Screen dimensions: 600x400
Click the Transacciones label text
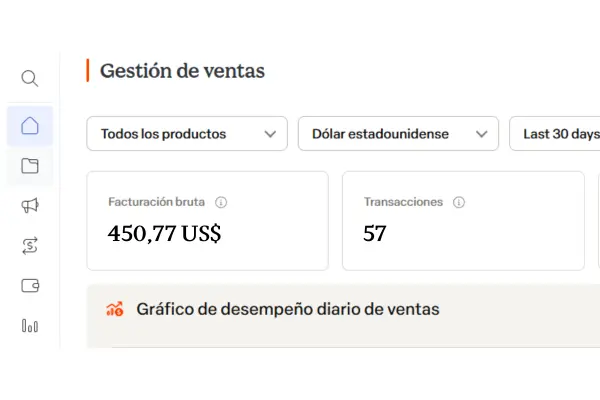coord(403,202)
